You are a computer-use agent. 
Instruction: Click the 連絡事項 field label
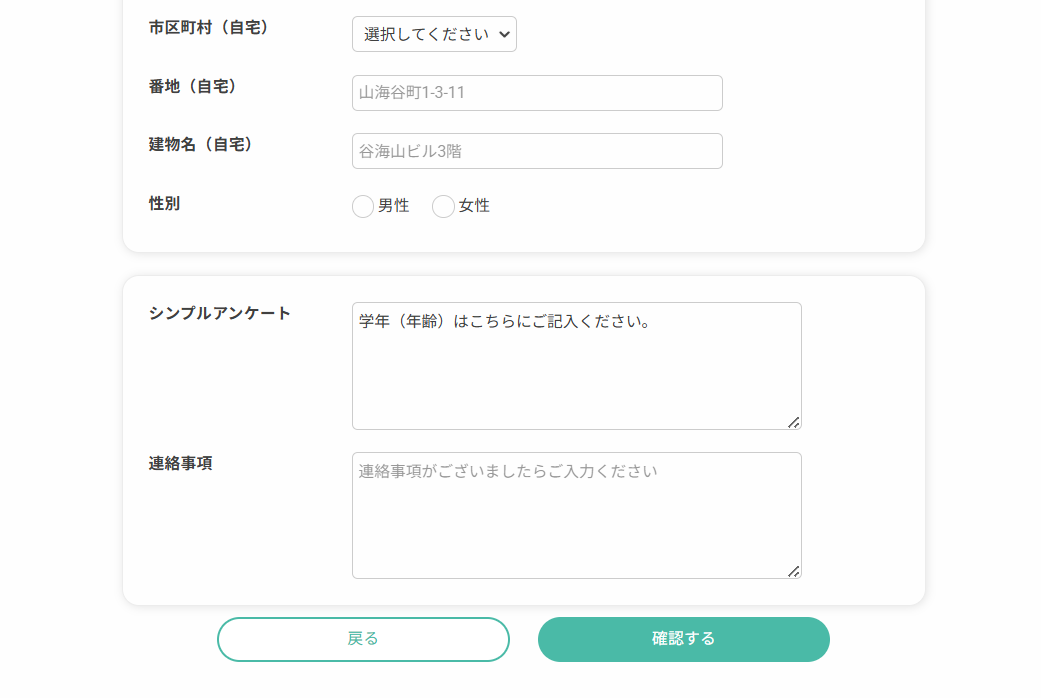click(x=180, y=463)
